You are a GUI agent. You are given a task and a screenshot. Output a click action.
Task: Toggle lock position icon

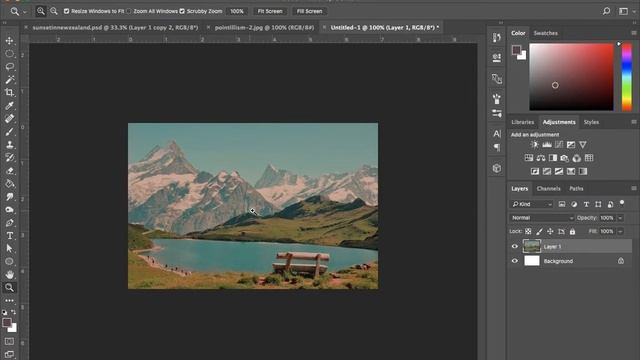tap(550, 231)
